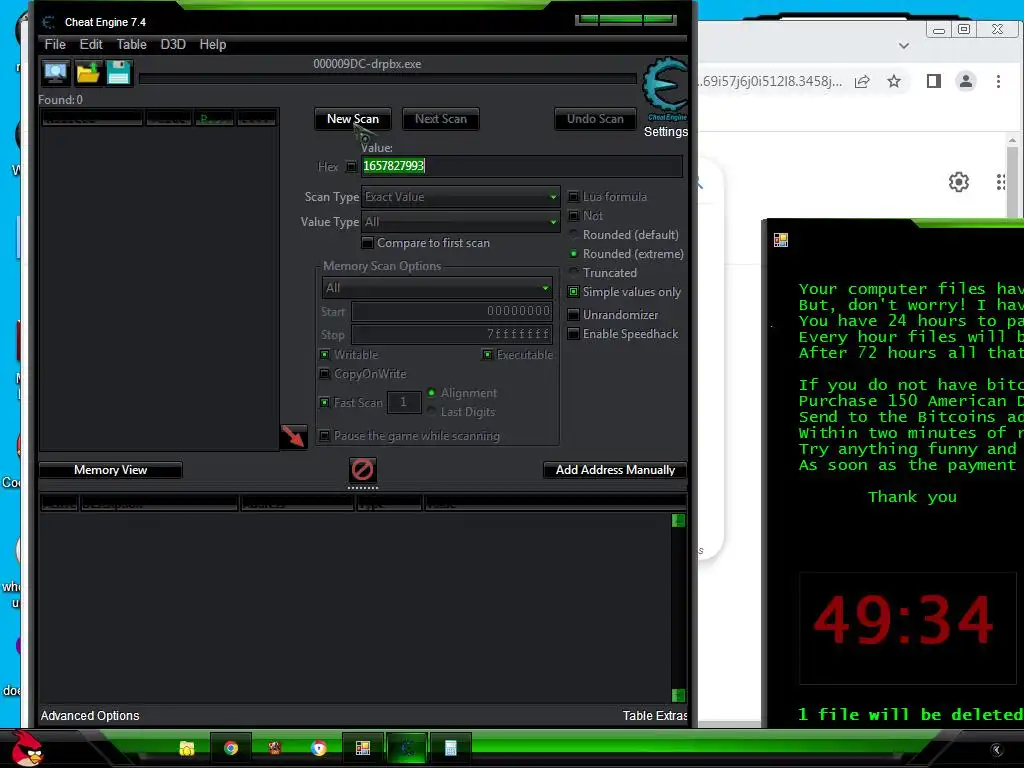Click the red arrow add-to-list icon
The height and width of the screenshot is (768, 1024).
[293, 436]
